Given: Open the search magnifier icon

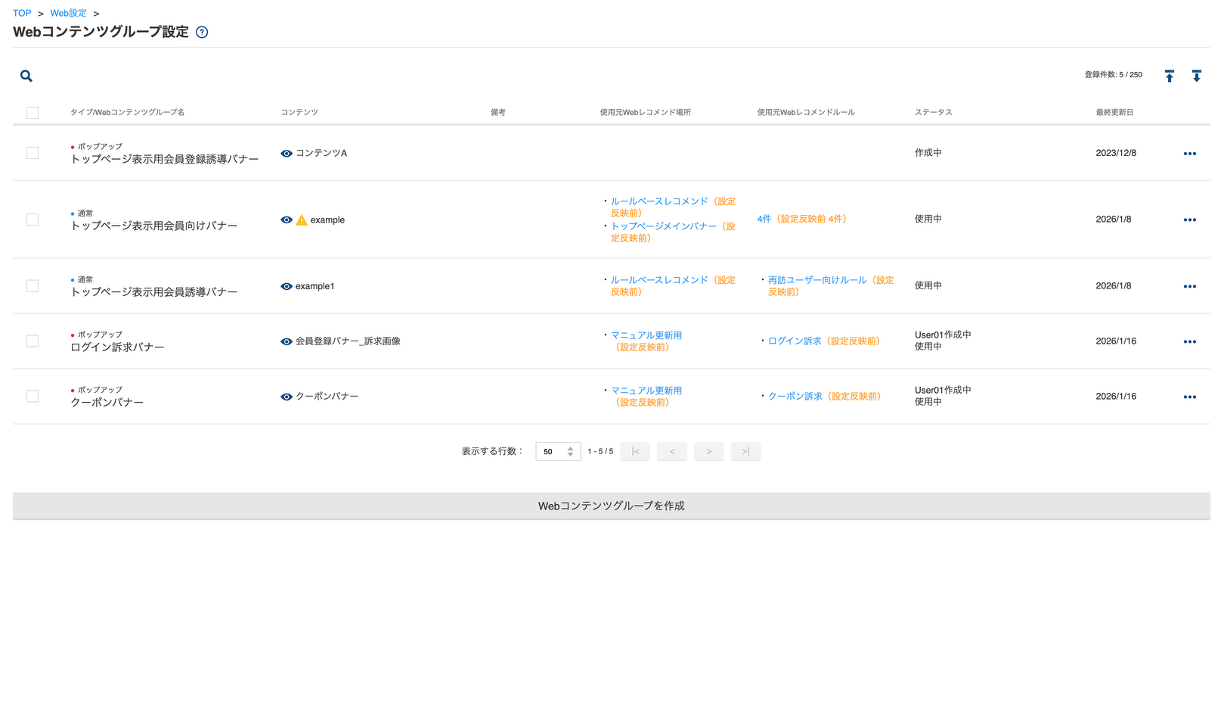Looking at the screenshot, I should coord(26,76).
